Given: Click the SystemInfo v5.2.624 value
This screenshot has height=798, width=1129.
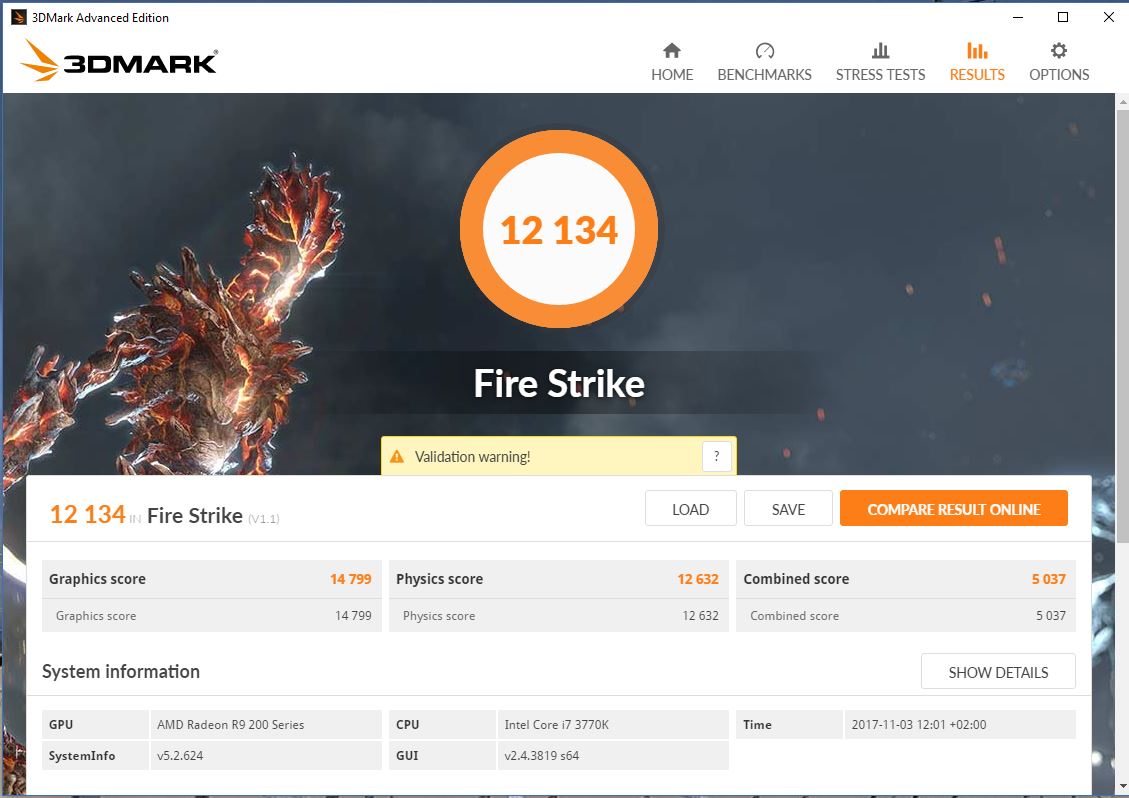Looking at the screenshot, I should tap(180, 756).
